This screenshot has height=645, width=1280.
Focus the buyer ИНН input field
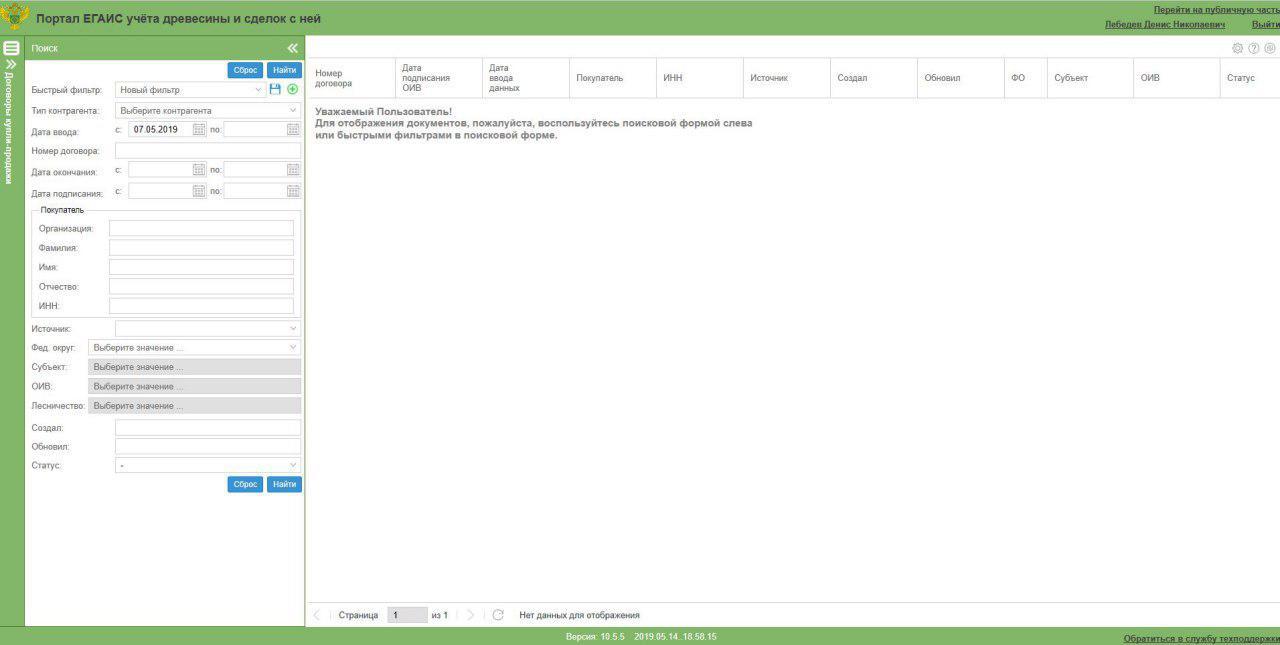point(201,306)
